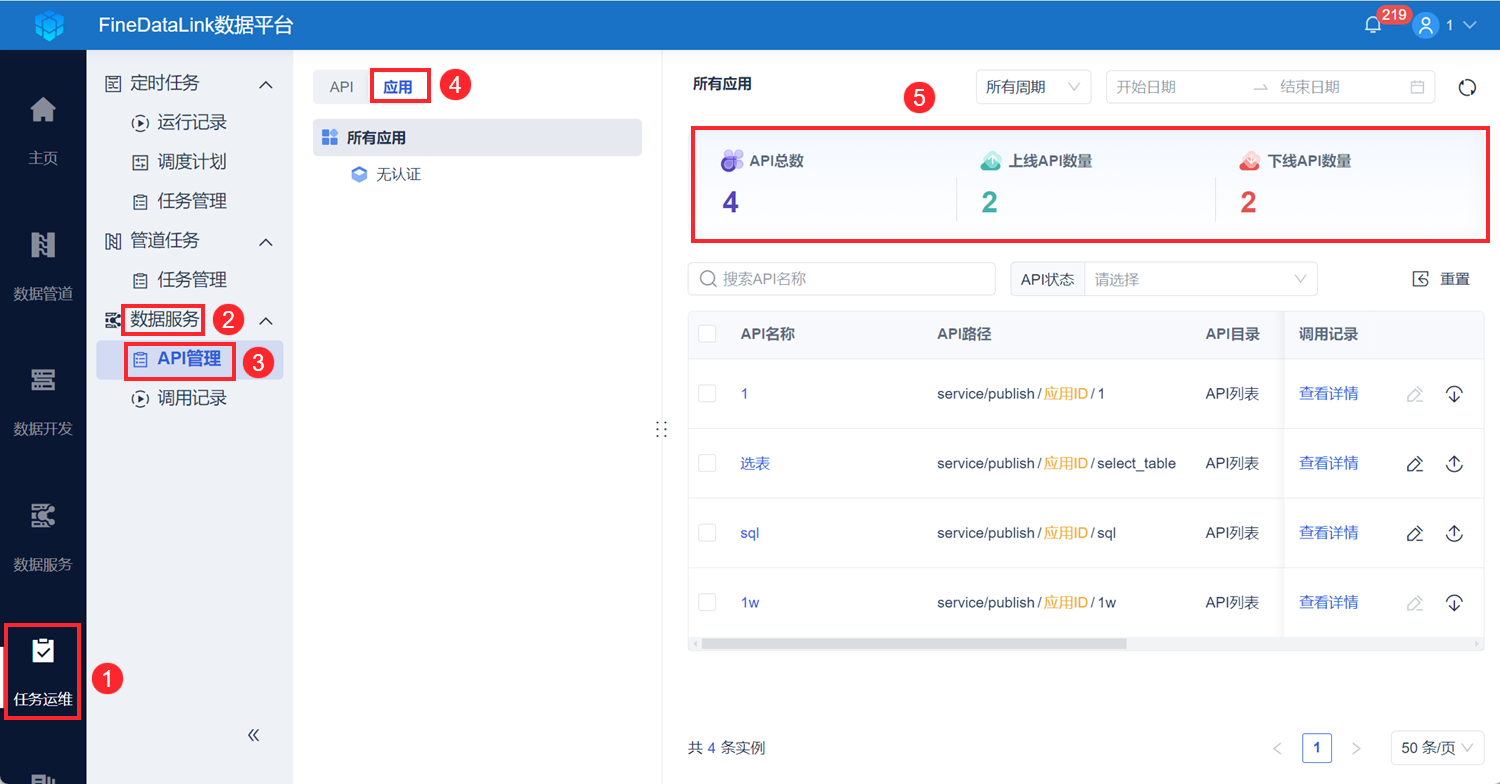Check the checkbox for 1w row
1500x784 pixels.
(707, 602)
